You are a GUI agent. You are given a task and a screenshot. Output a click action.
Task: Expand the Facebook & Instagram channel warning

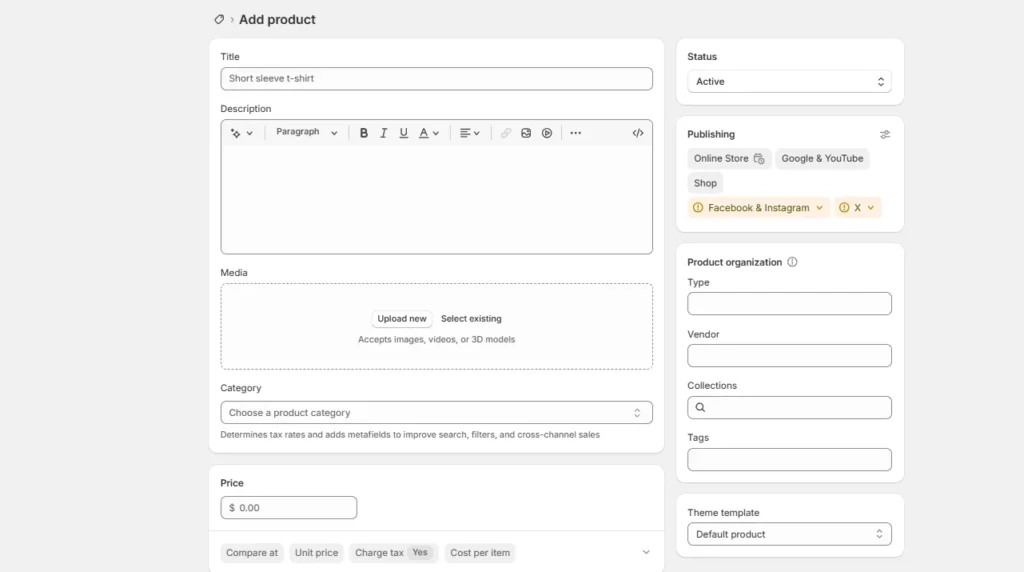pyautogui.click(x=759, y=208)
